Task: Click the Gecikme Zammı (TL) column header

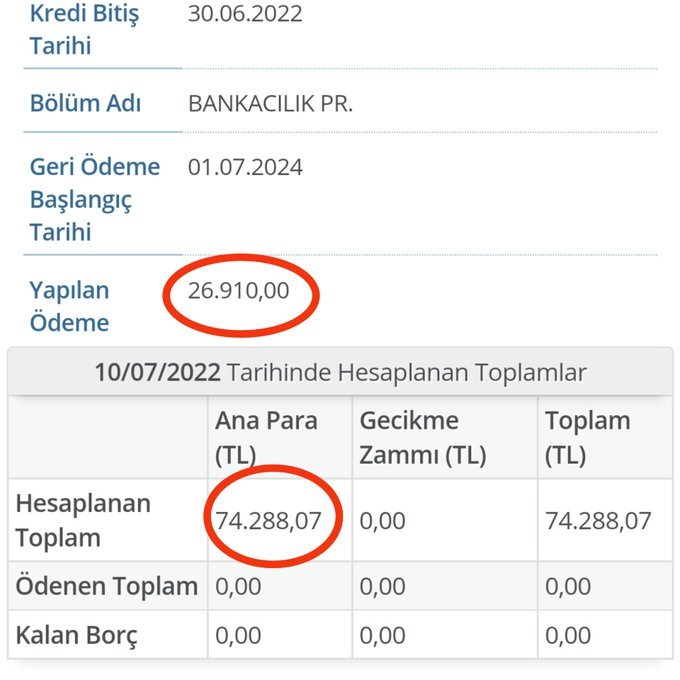Action: 423,437
